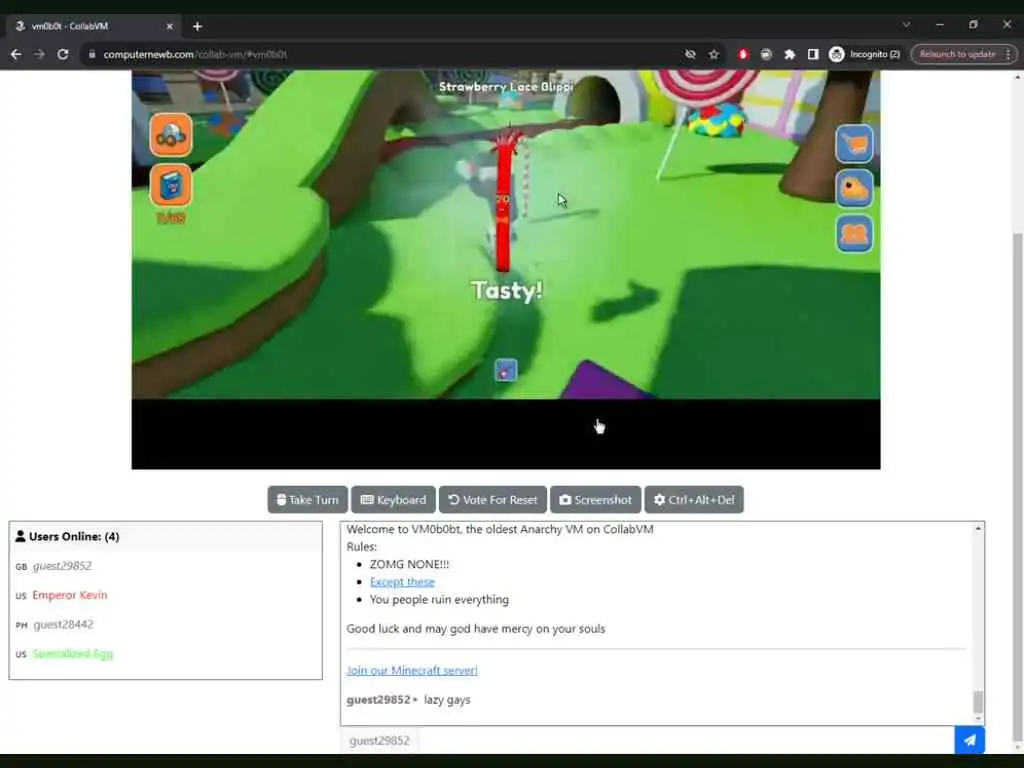This screenshot has width=1024, height=768.
Task: Select user guest28442
Action: pyautogui.click(x=63, y=624)
